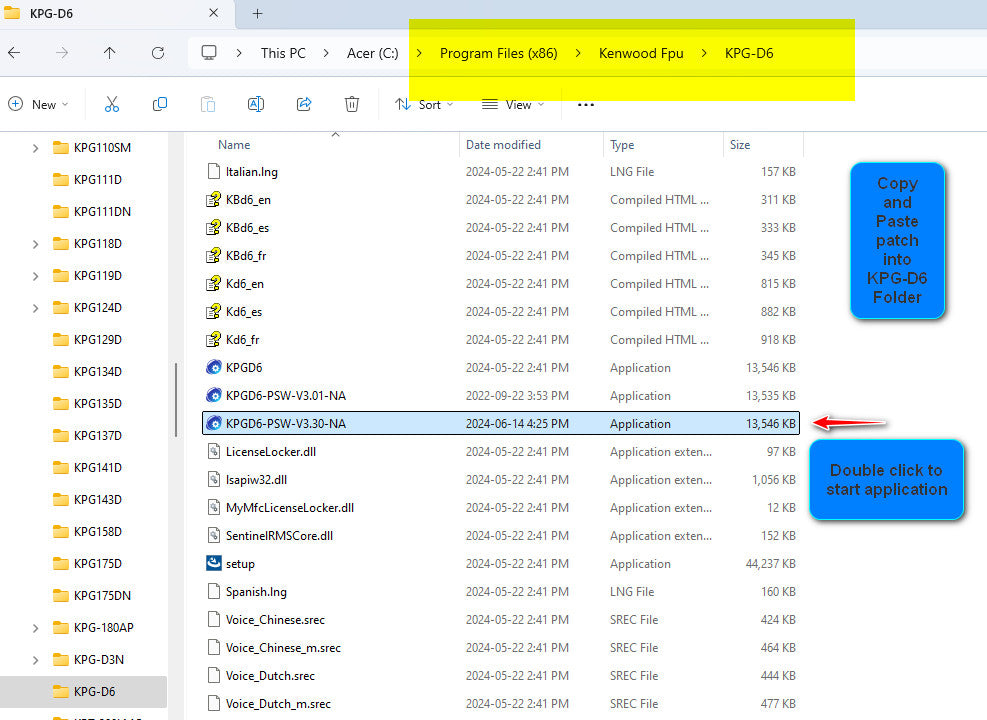
Task: Go back using the back arrow
Action: coord(14,53)
